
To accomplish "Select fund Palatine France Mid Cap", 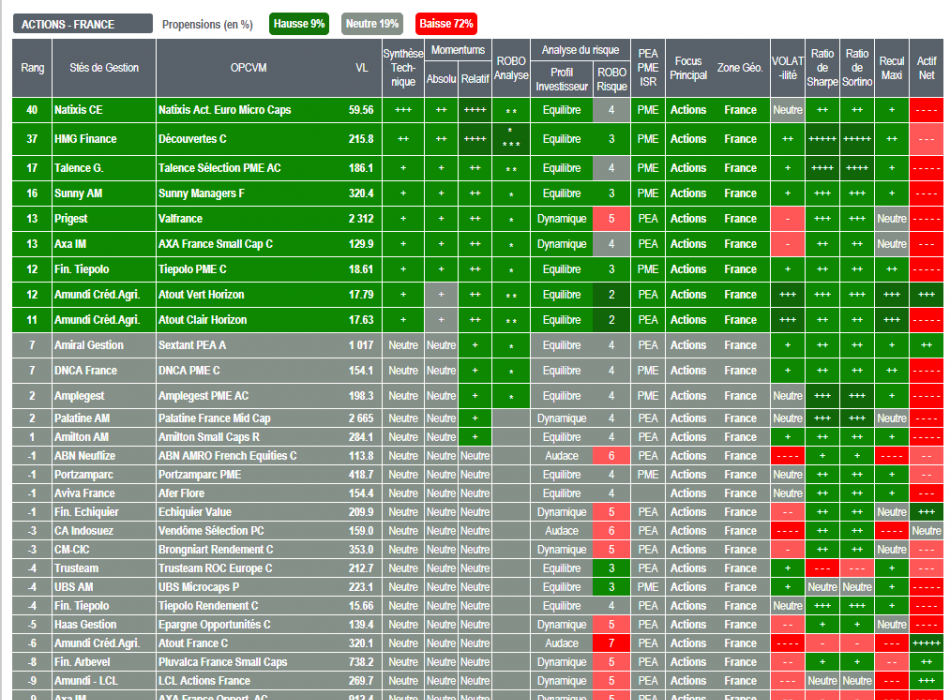I will click(x=214, y=418).
